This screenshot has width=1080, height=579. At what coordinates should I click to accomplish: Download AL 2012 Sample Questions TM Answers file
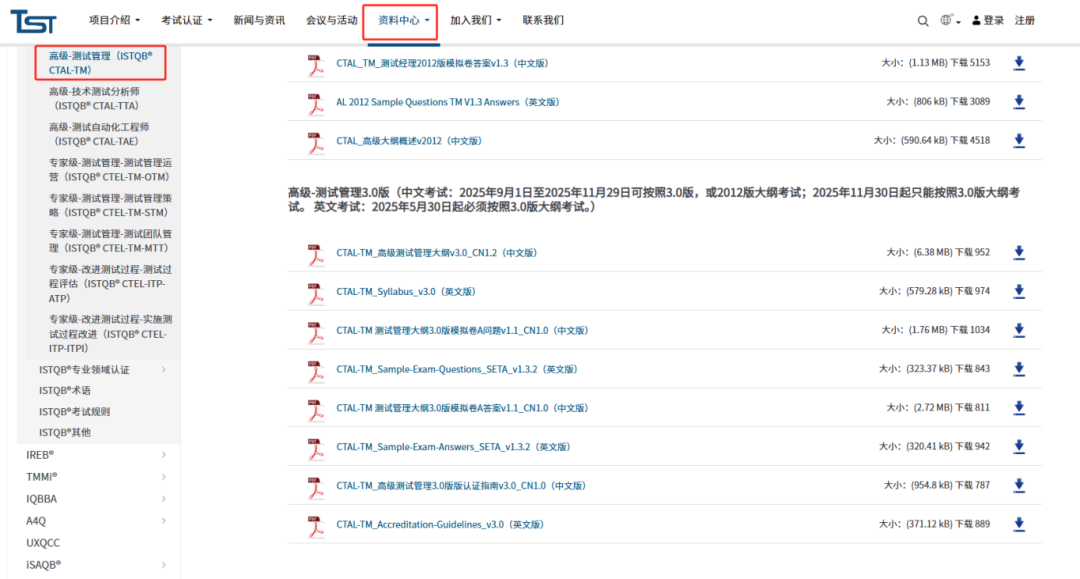tap(1019, 102)
